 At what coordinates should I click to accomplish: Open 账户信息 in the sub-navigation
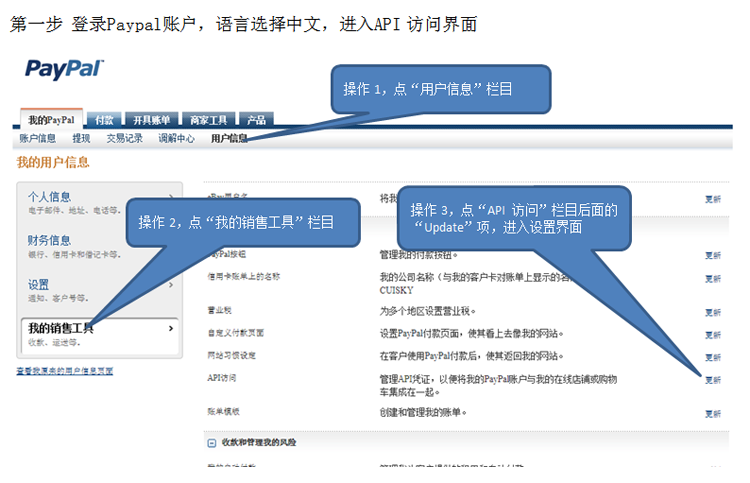37,139
